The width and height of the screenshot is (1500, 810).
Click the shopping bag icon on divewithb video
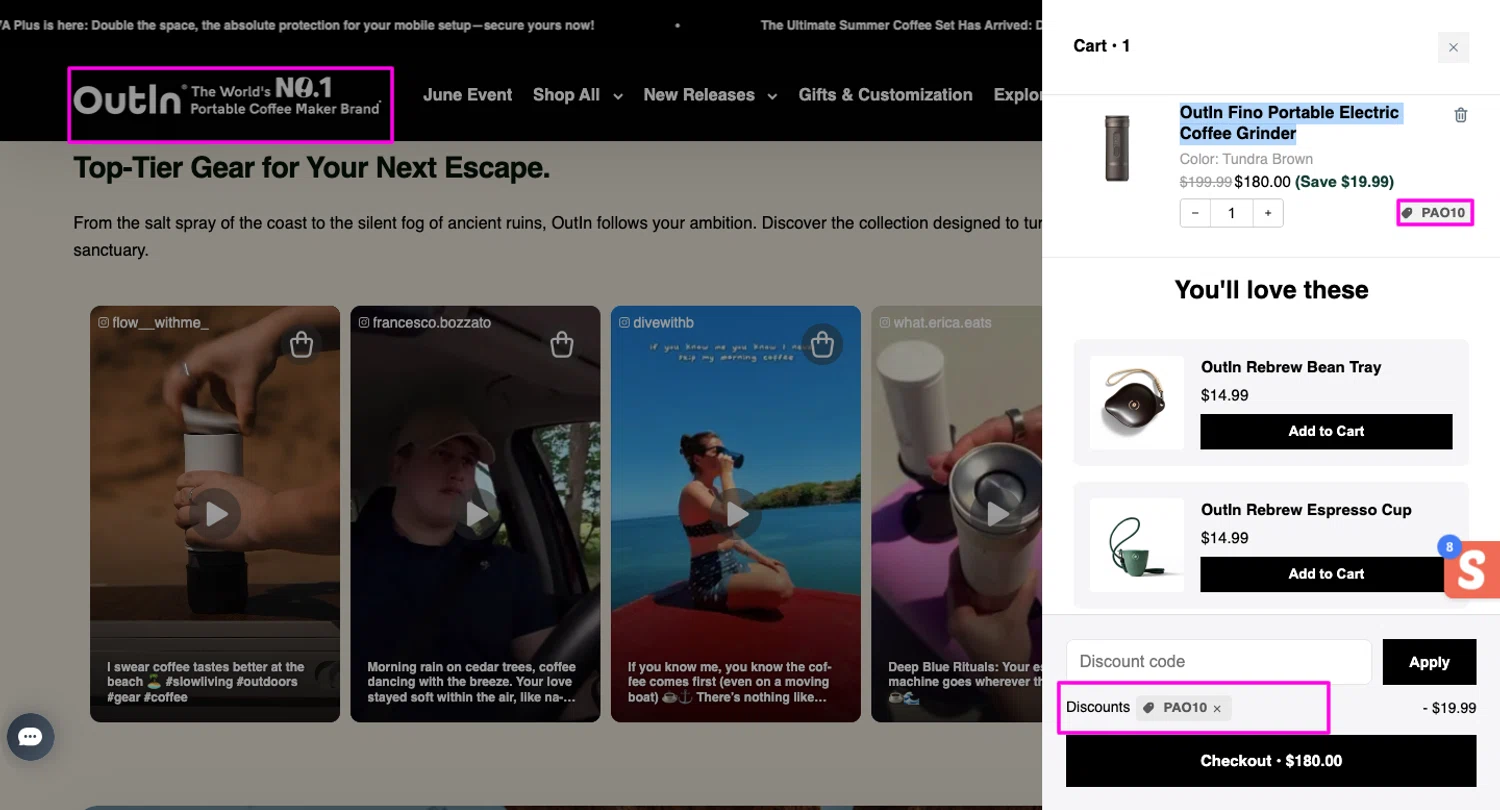click(822, 345)
